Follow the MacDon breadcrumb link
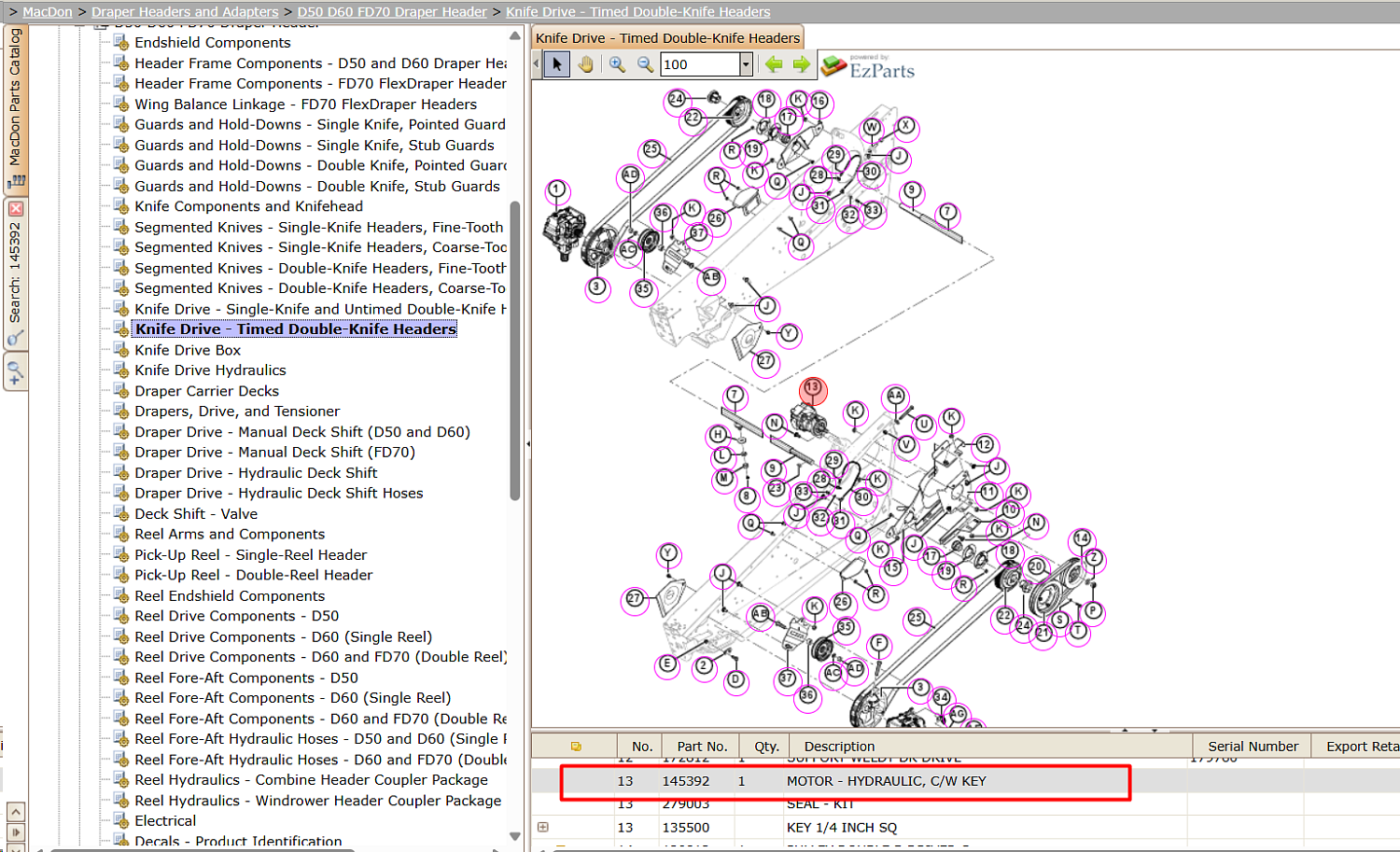Viewport: 1400px width, 852px height. click(48, 12)
